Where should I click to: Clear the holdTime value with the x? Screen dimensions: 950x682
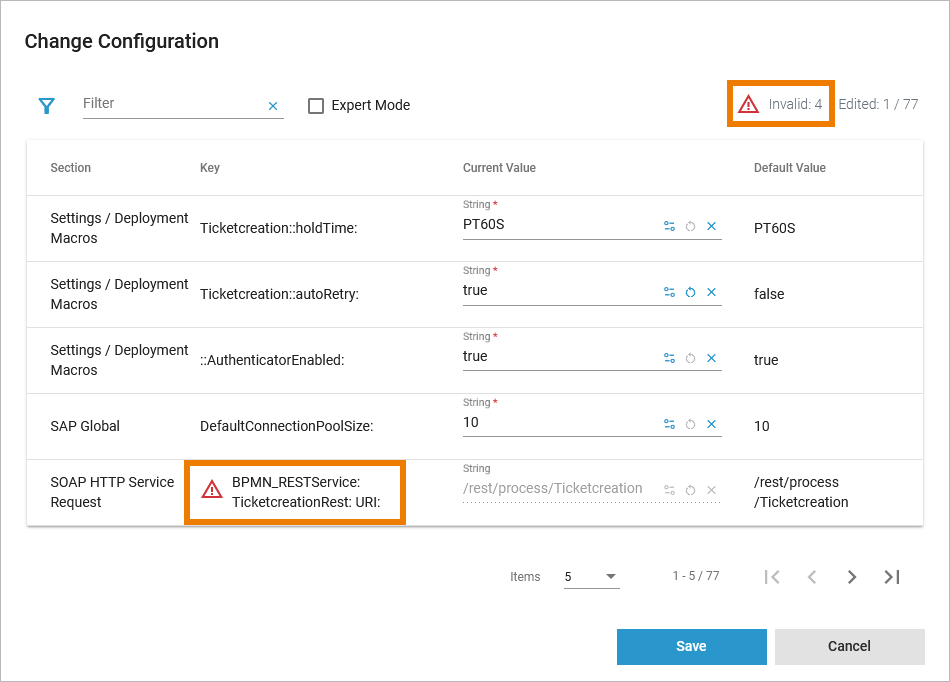(x=712, y=226)
